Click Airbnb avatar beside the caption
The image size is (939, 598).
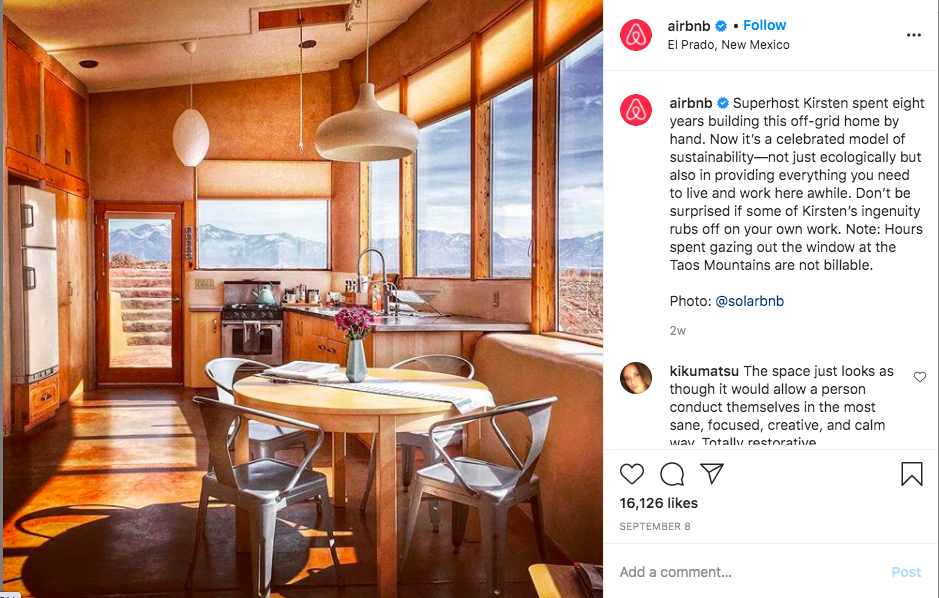pyautogui.click(x=635, y=110)
